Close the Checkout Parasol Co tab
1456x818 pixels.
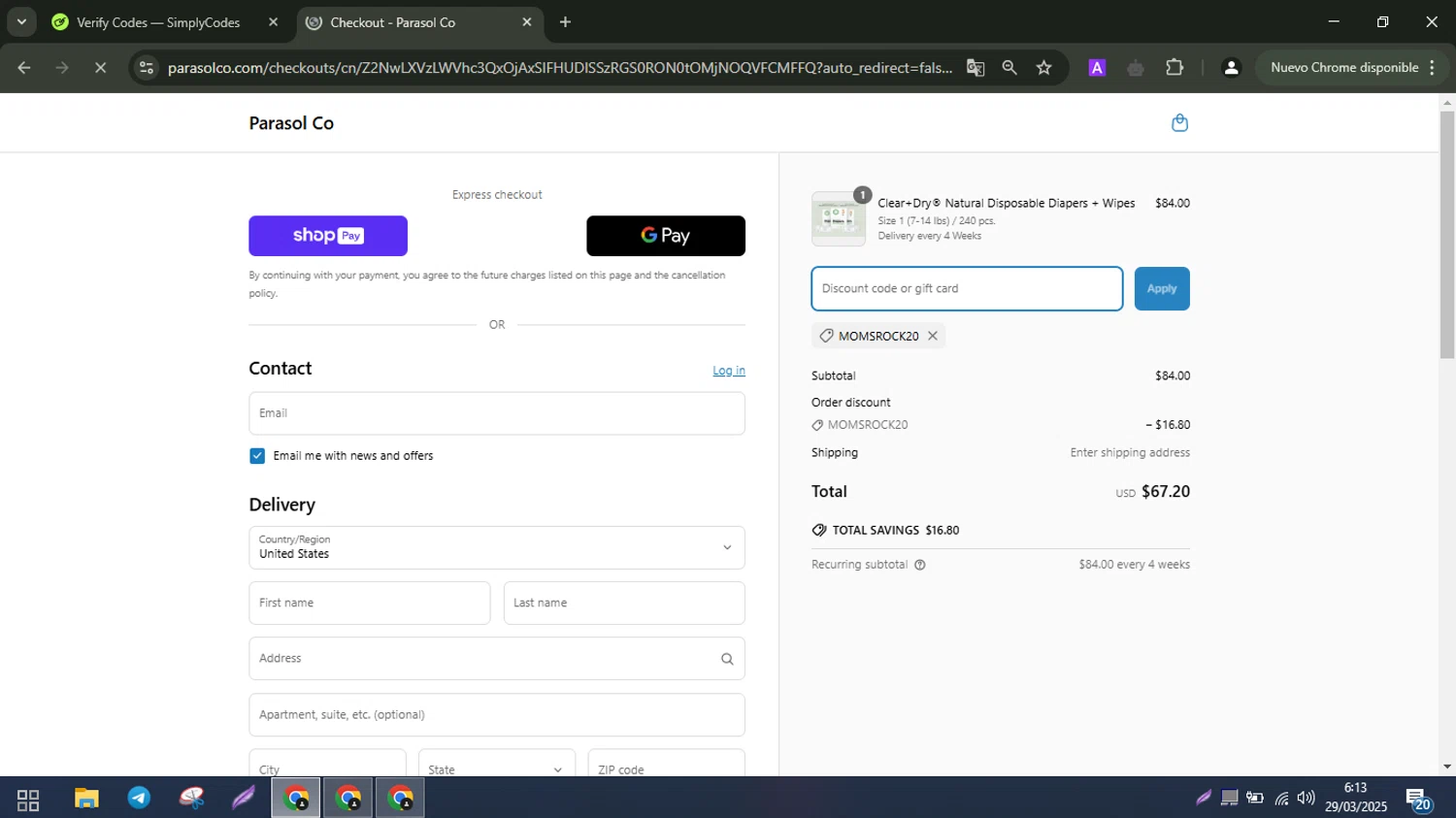(527, 21)
